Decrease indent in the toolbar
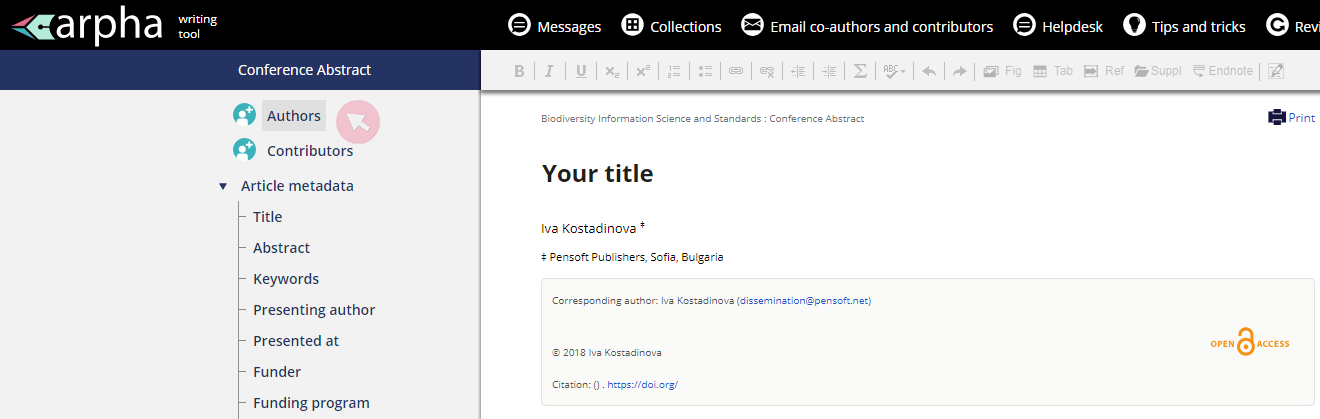Screen dimensions: 1320x419 point(798,71)
